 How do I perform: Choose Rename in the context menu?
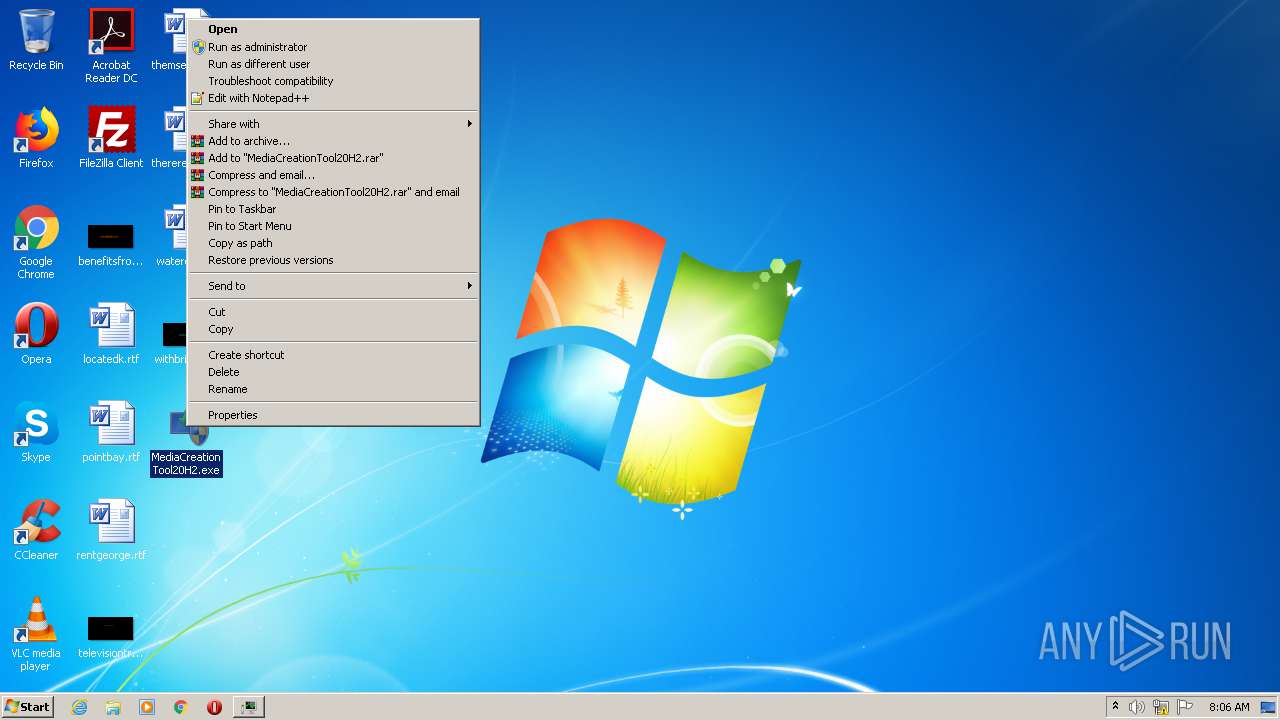pos(334,389)
